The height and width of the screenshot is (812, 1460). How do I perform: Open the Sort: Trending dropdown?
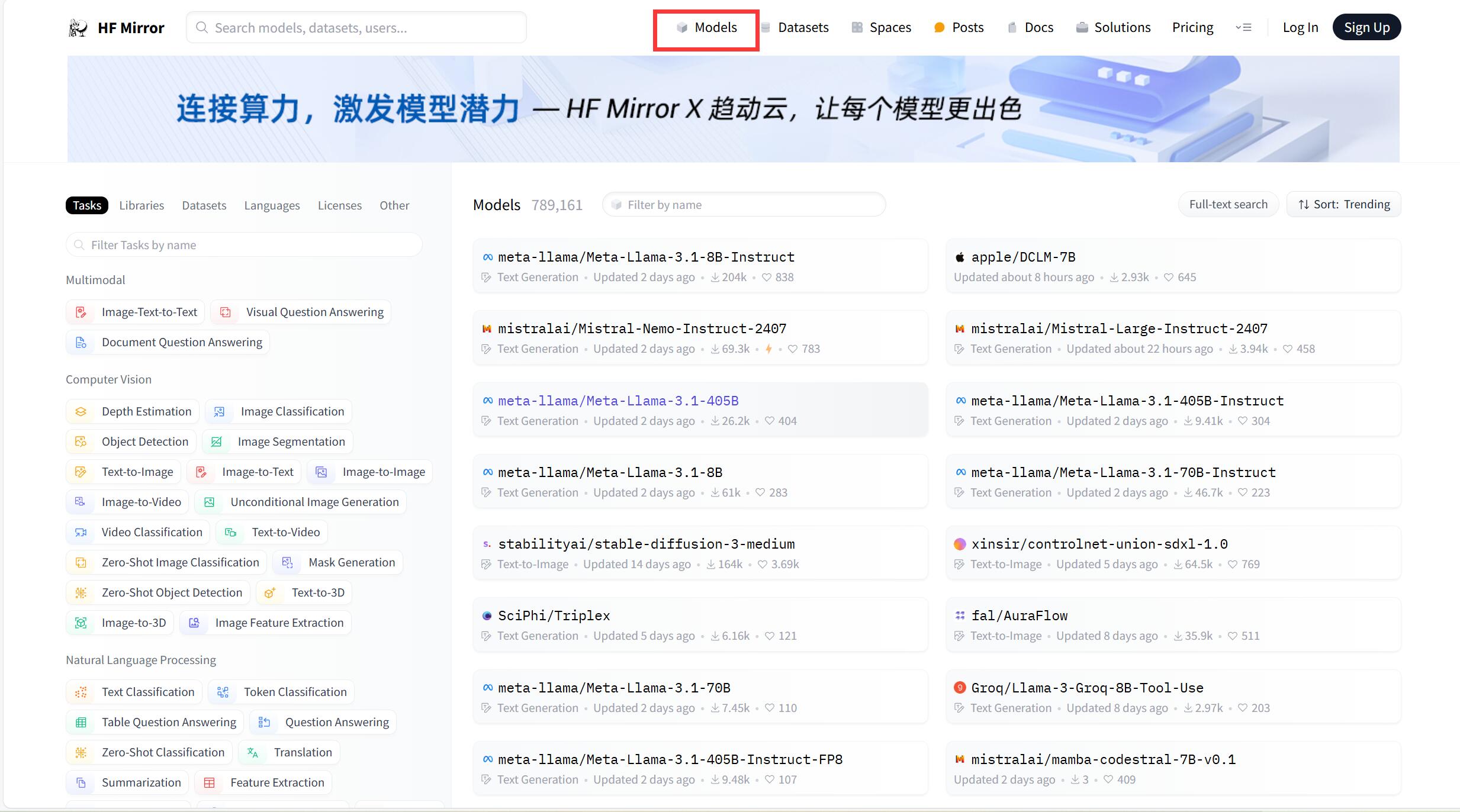click(1343, 204)
